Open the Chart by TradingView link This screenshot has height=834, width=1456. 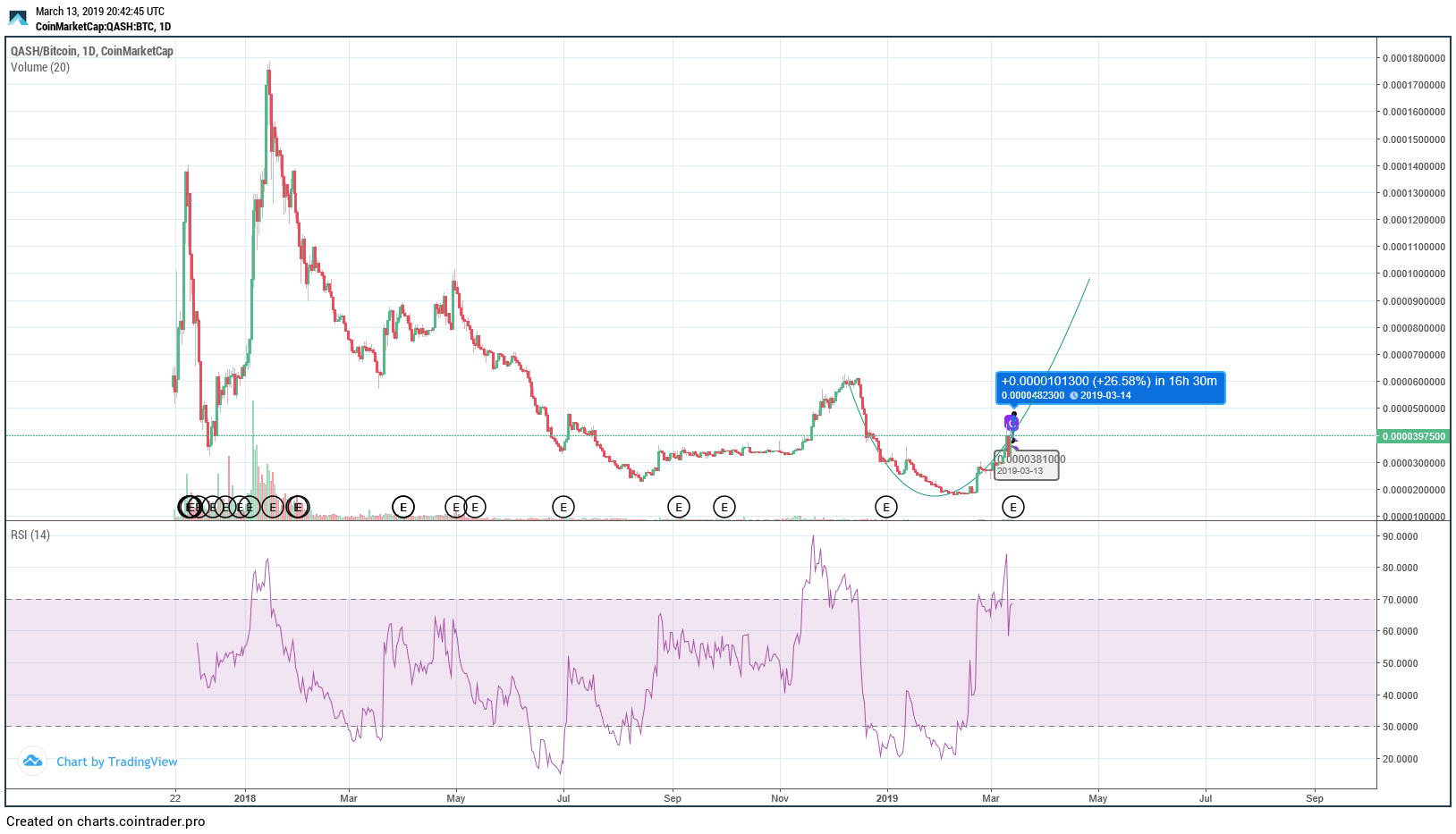click(116, 762)
